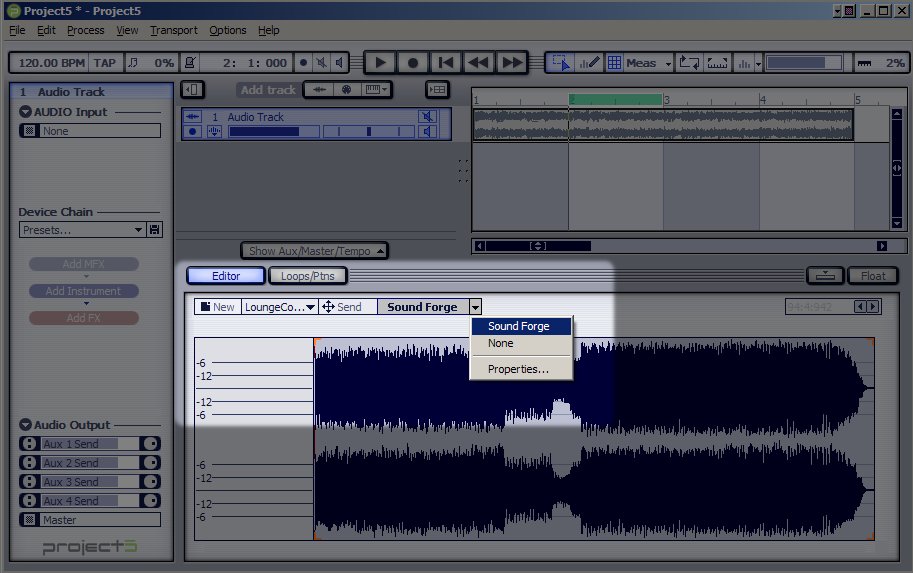913x573 pixels.
Task: Click the TAP tempo button
Action: tap(105, 63)
